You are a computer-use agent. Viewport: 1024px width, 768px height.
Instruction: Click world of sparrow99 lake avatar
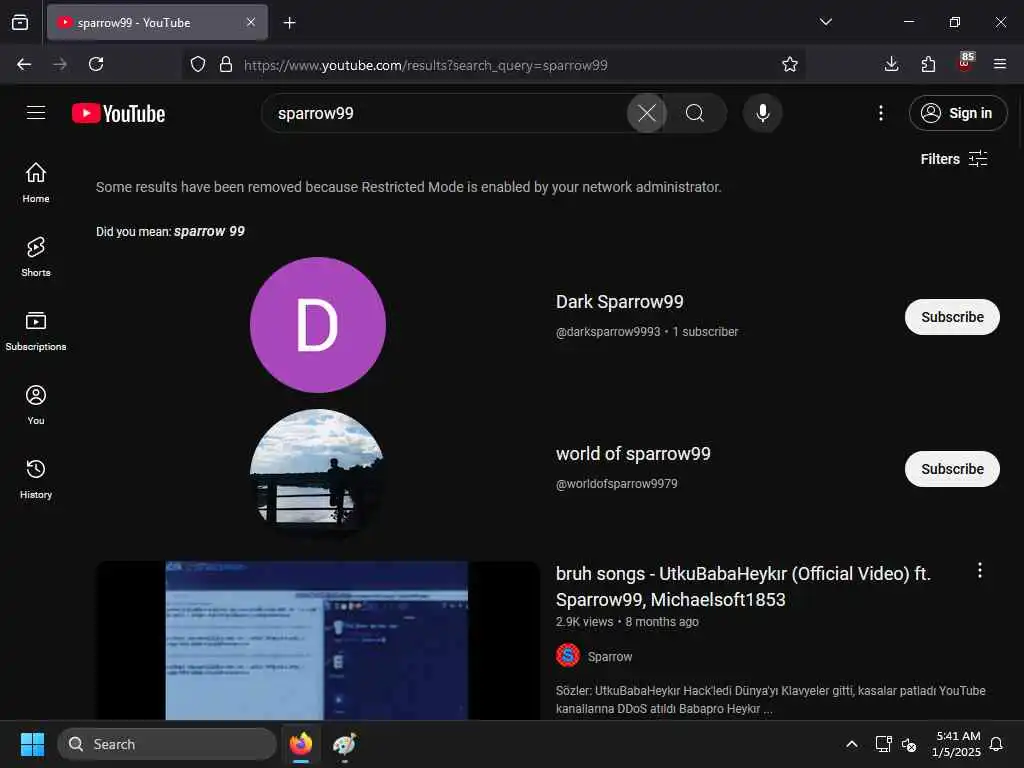coord(317,475)
